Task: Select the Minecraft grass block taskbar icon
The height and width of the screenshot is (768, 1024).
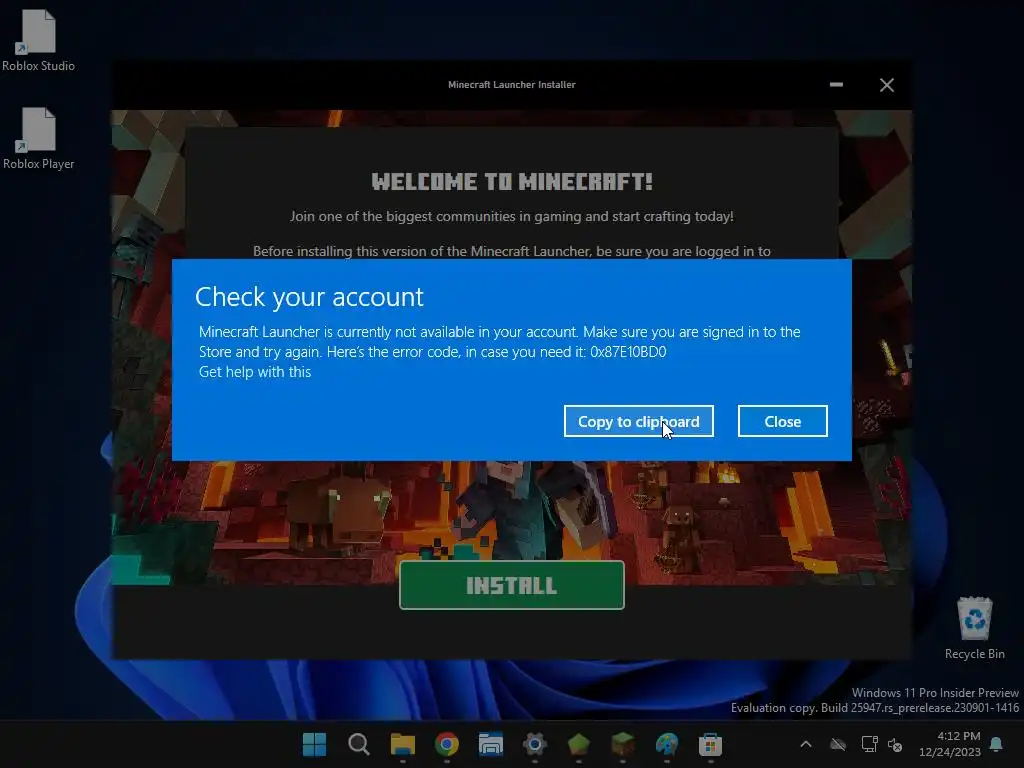Action: pyautogui.click(x=622, y=744)
